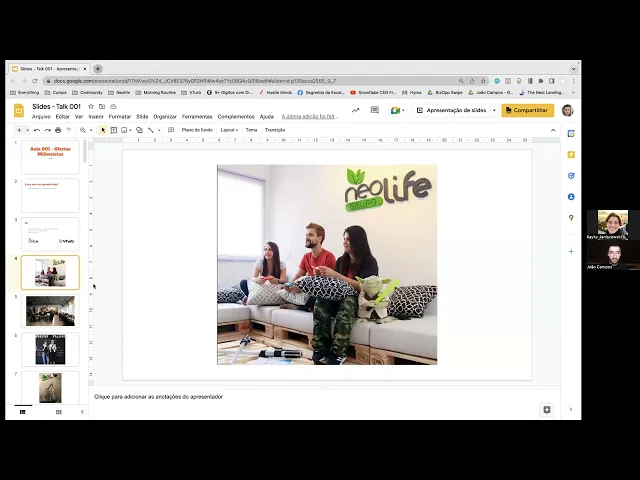Open the Morning Routine bookmark folder
The height and width of the screenshot is (480, 640).
click(156, 93)
